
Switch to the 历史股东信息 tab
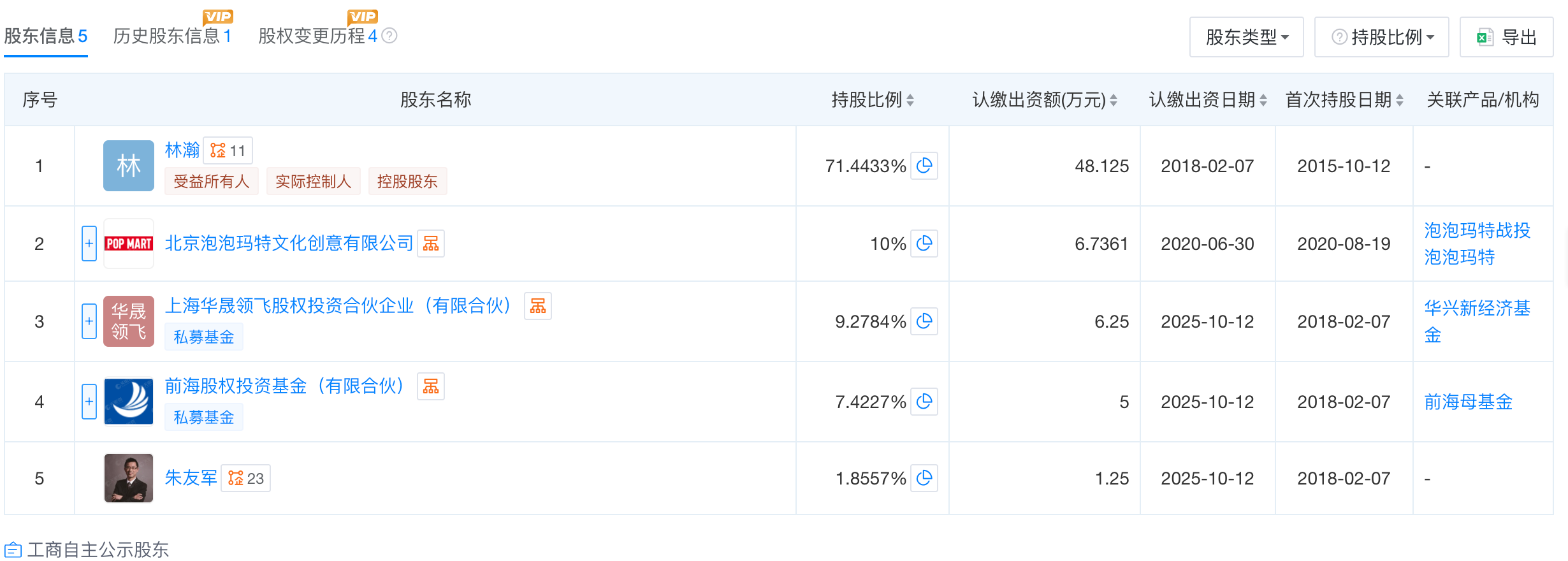tap(172, 36)
